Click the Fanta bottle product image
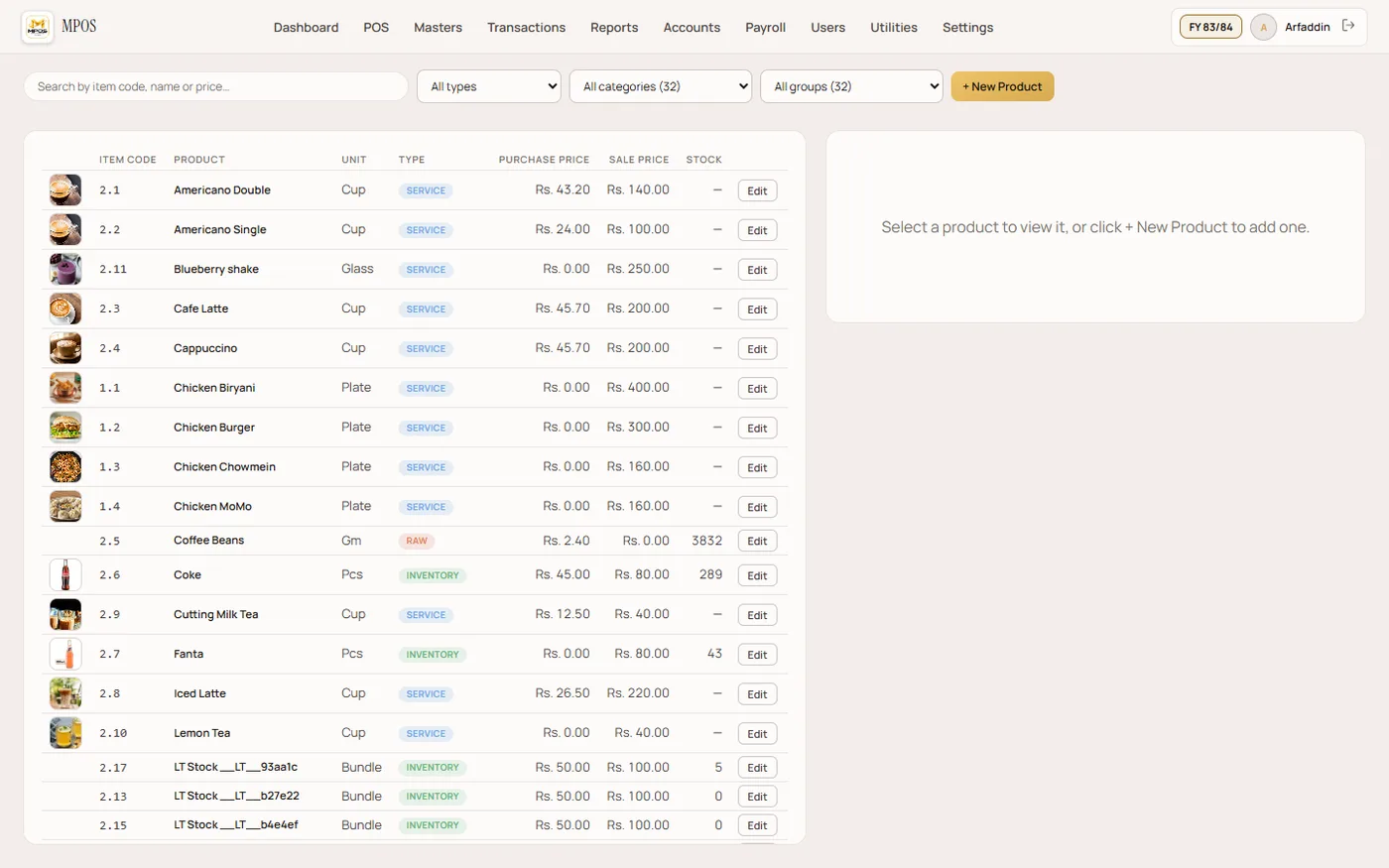The width and height of the screenshot is (1389, 868). tap(65, 654)
